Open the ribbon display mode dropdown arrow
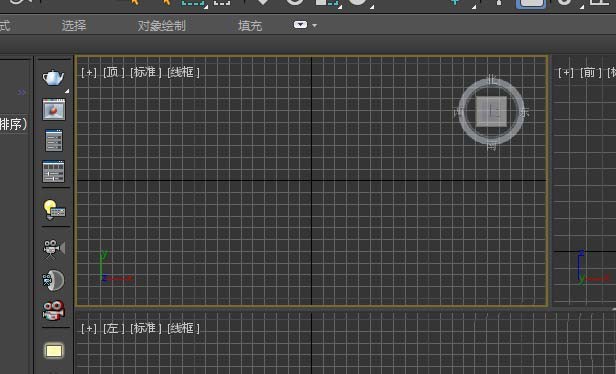The height and width of the screenshot is (374, 616). 315,26
